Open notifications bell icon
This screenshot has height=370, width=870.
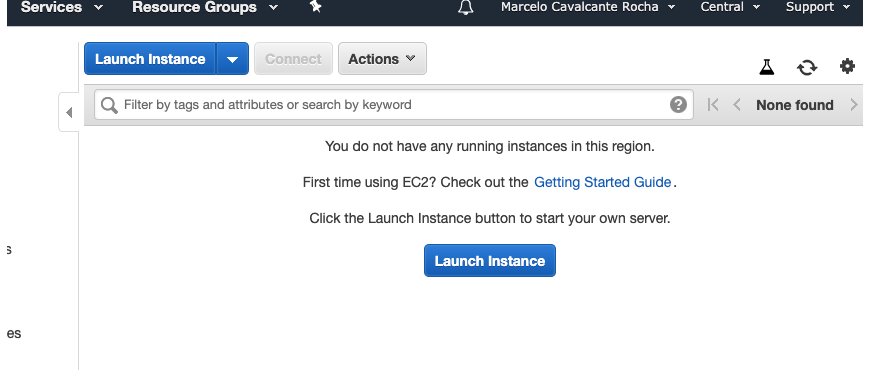(466, 7)
